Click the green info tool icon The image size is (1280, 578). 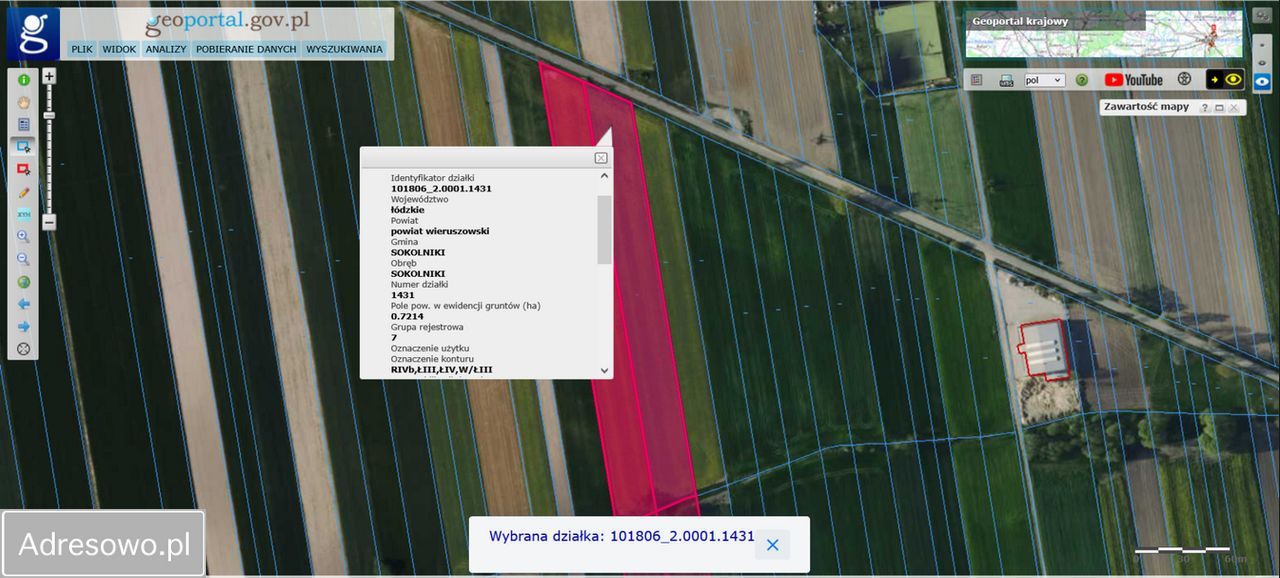tap(23, 79)
